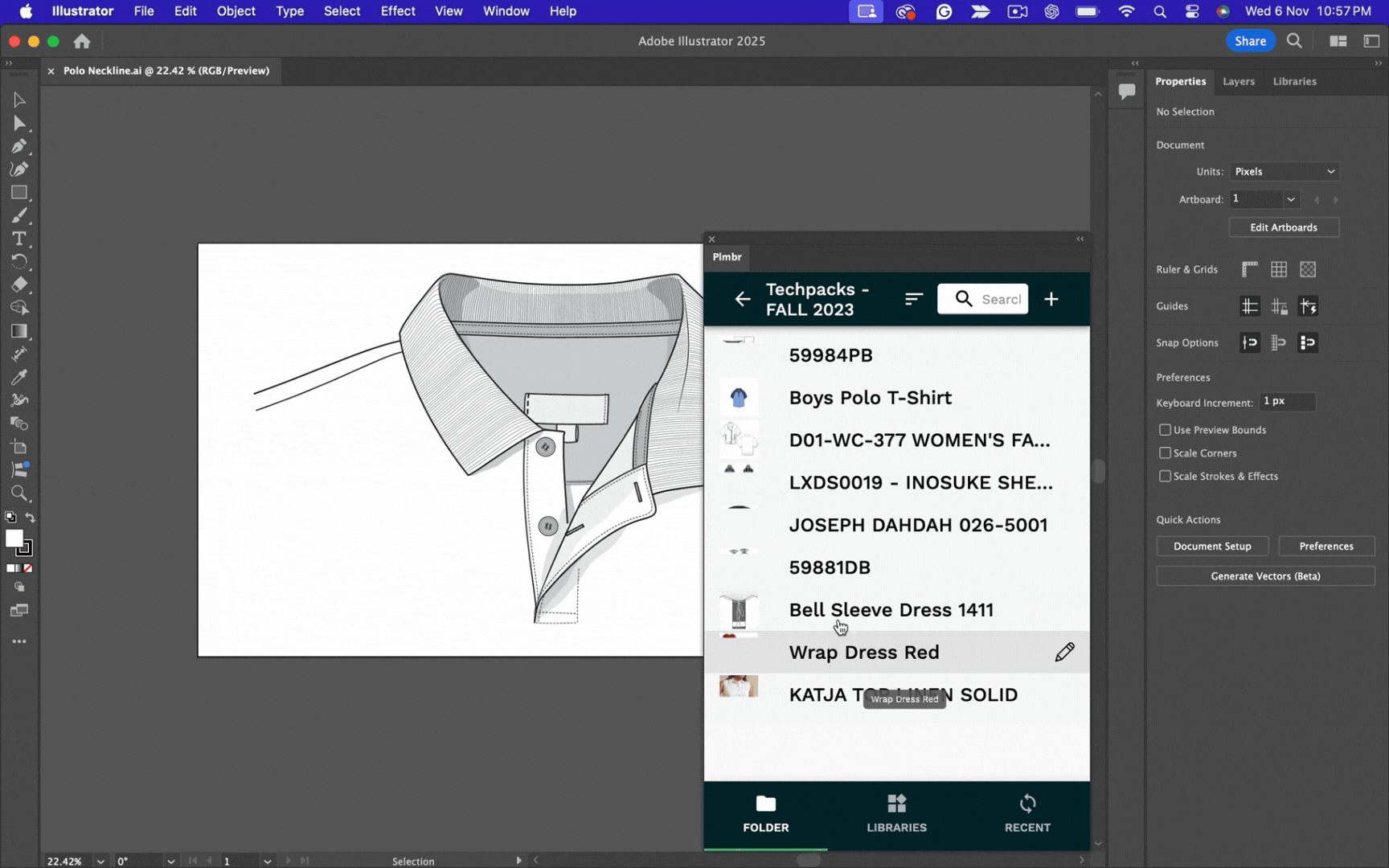1389x868 pixels.
Task: Enable Scale Corners checkbox
Action: tap(1165, 453)
